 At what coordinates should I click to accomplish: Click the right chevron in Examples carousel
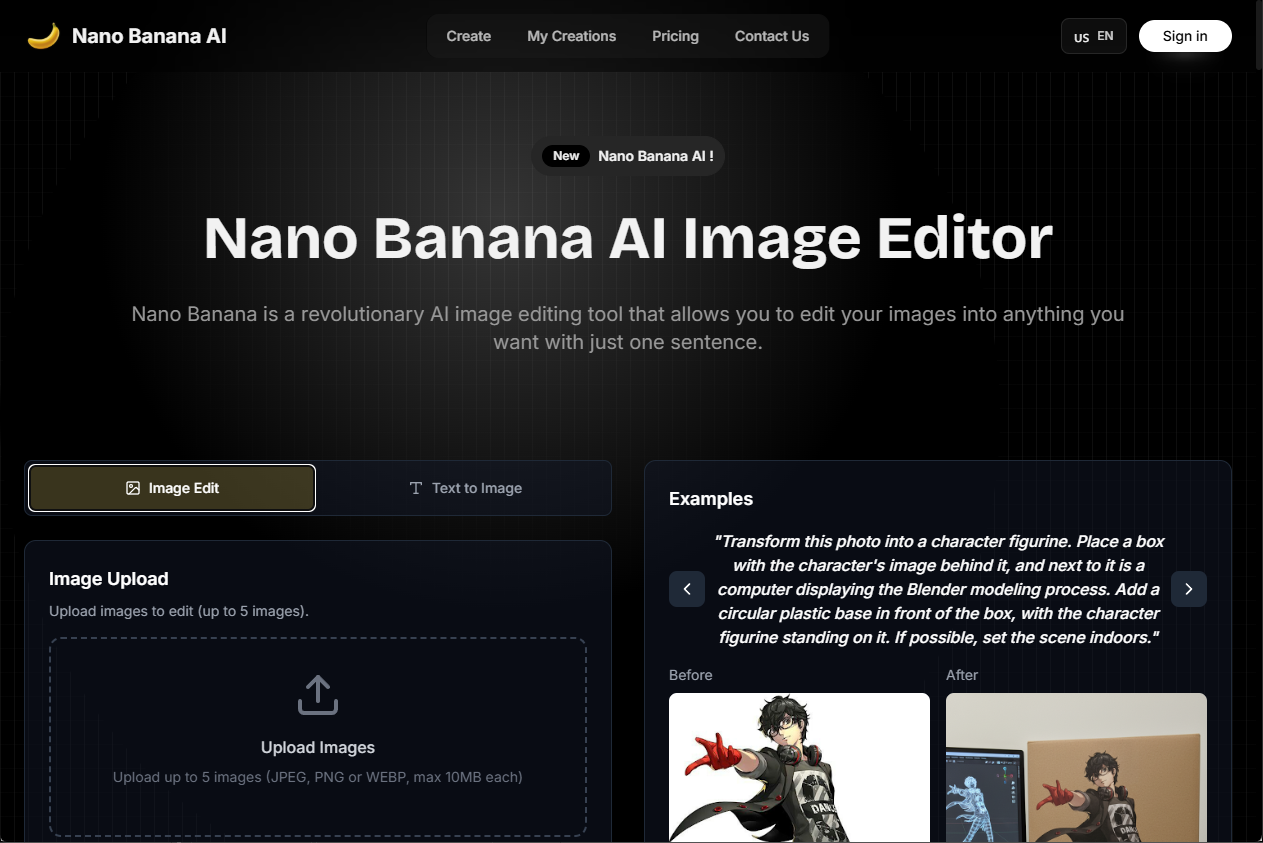(1189, 589)
